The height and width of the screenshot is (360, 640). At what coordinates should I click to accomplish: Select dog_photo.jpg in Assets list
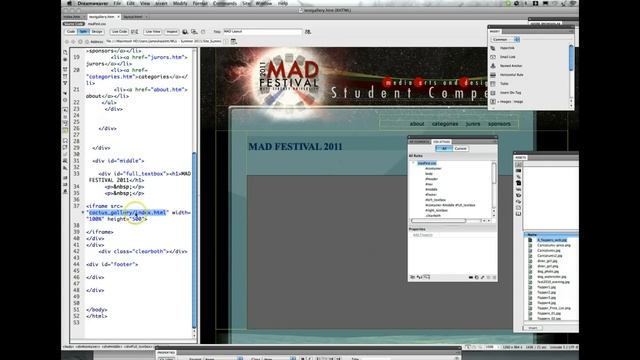tap(548, 271)
